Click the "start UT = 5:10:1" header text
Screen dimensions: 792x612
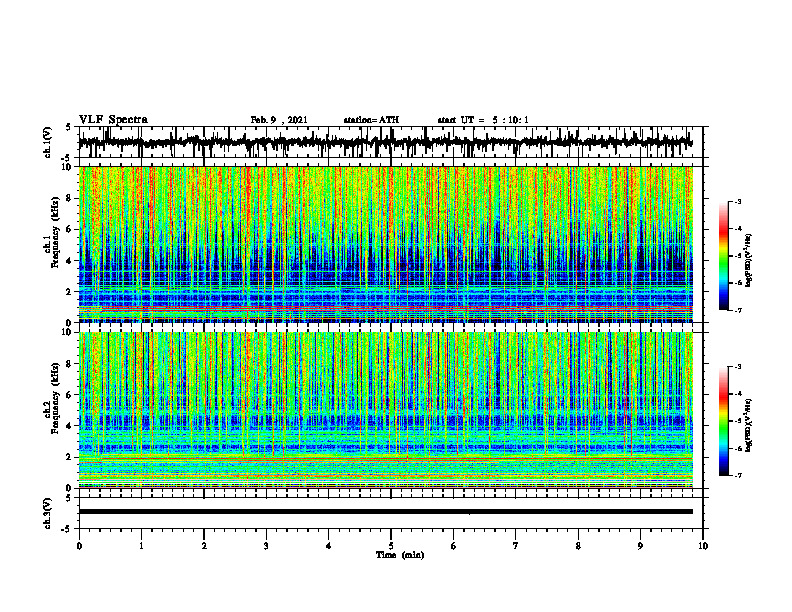tap(483, 120)
